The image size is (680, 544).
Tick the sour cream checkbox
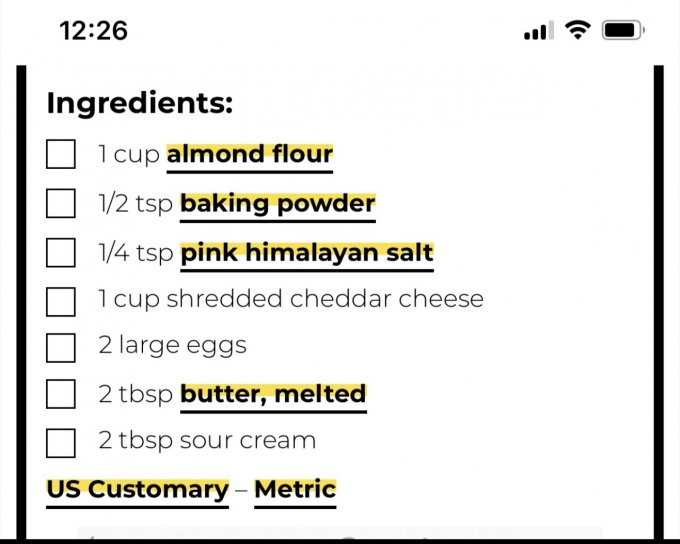(x=61, y=442)
